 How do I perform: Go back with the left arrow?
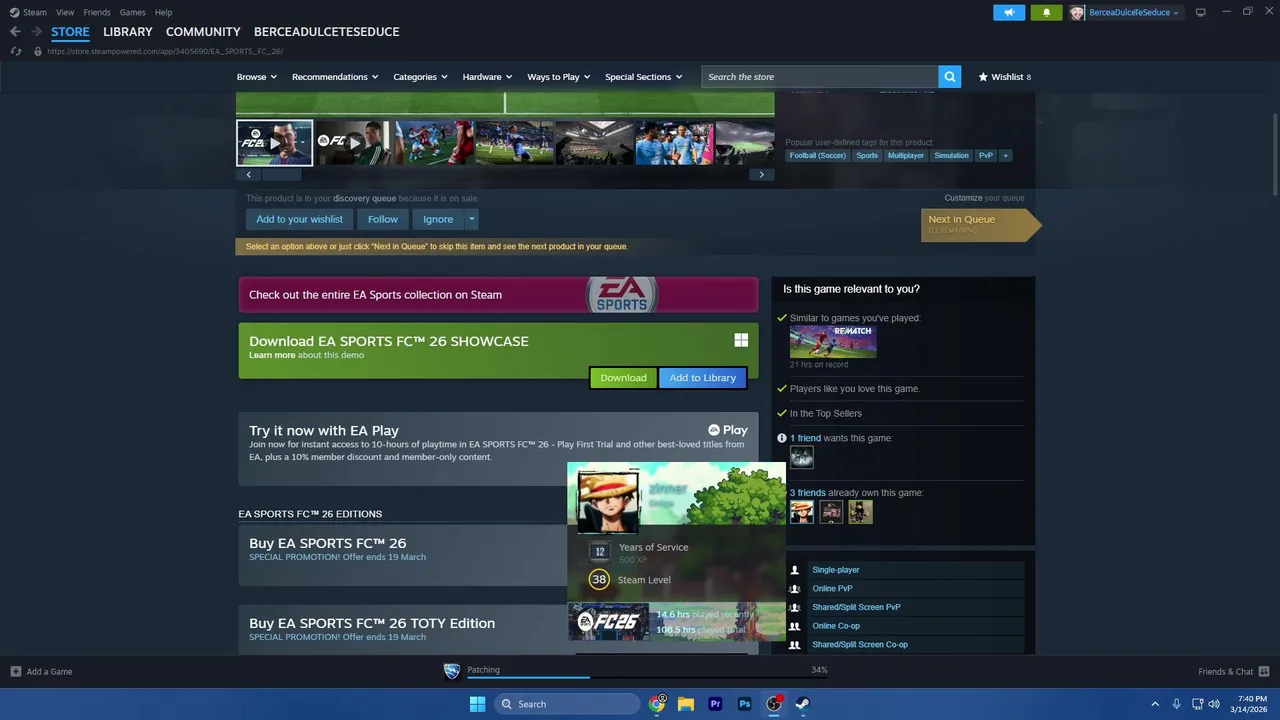15,32
